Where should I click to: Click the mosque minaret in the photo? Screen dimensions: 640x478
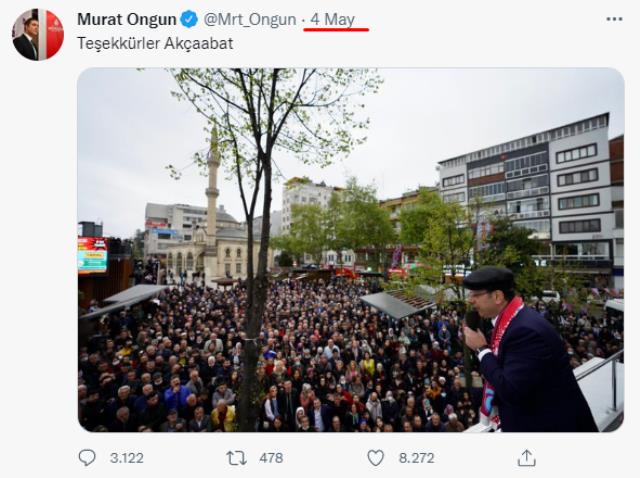[212, 192]
